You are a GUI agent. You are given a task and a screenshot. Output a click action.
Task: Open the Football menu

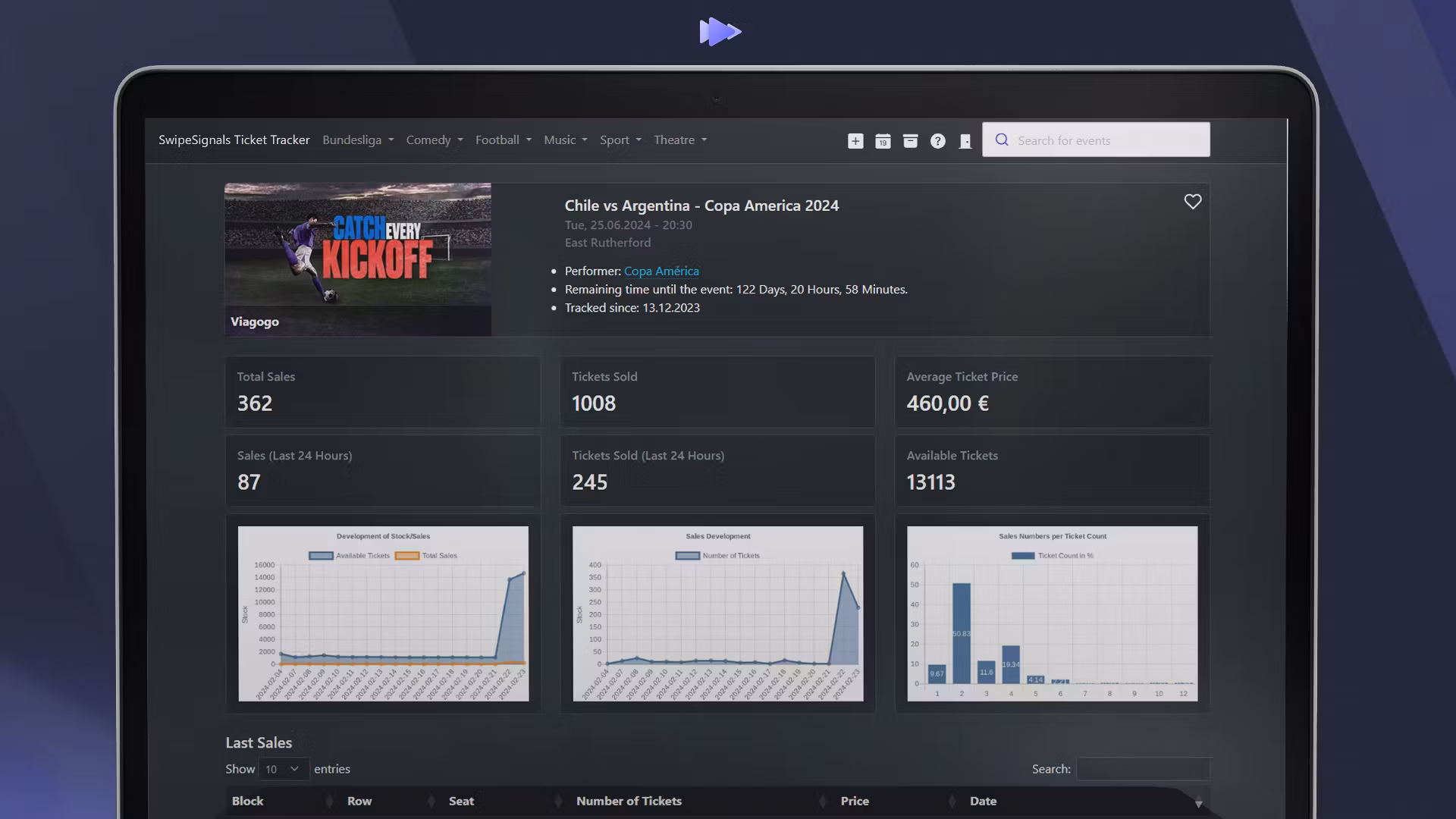point(503,140)
